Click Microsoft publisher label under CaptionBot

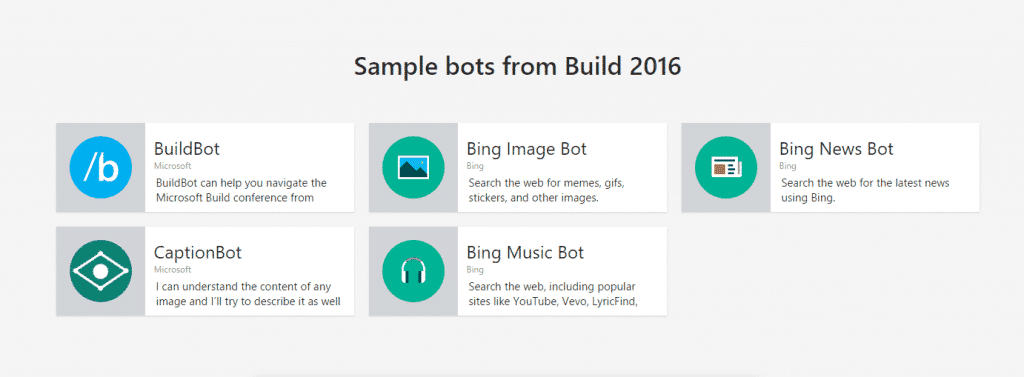[x=172, y=269]
